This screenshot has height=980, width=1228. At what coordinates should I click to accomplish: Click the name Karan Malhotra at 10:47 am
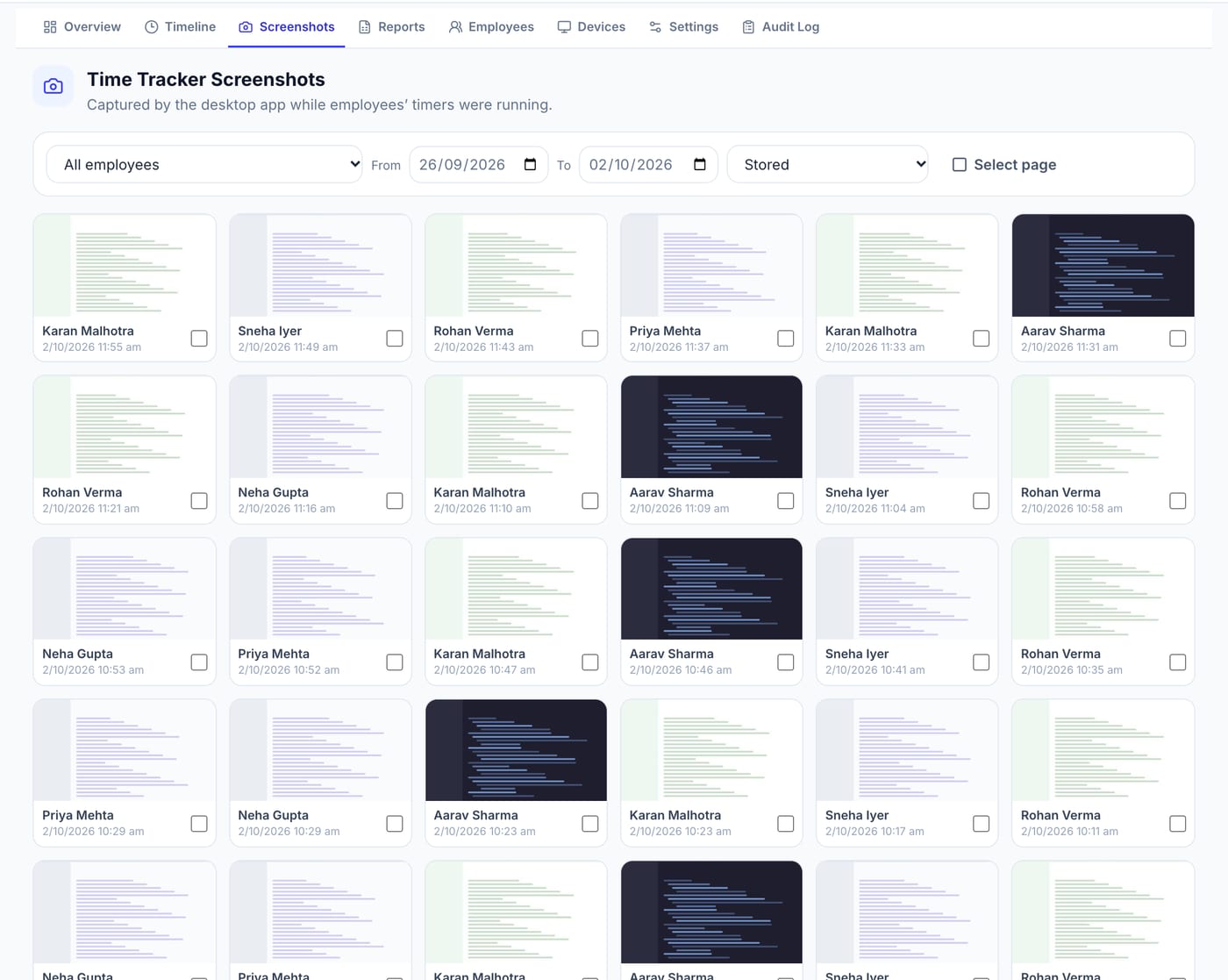(479, 654)
